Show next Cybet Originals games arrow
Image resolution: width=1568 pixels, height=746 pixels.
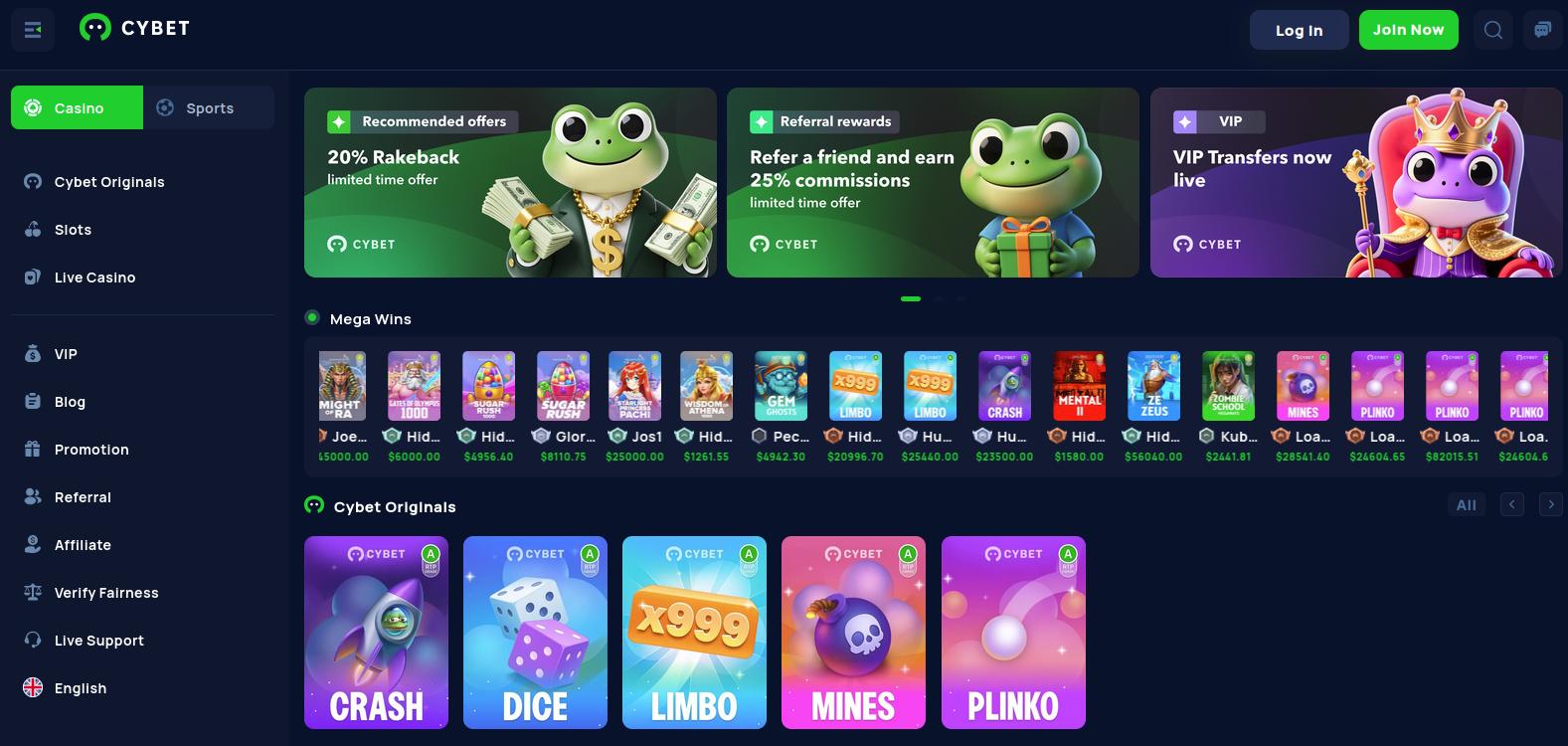(1550, 504)
